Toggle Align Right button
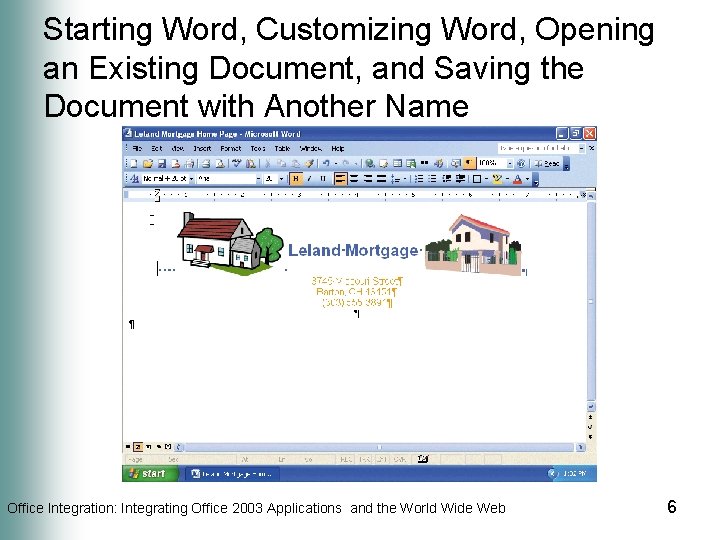720x540 pixels. click(x=368, y=179)
